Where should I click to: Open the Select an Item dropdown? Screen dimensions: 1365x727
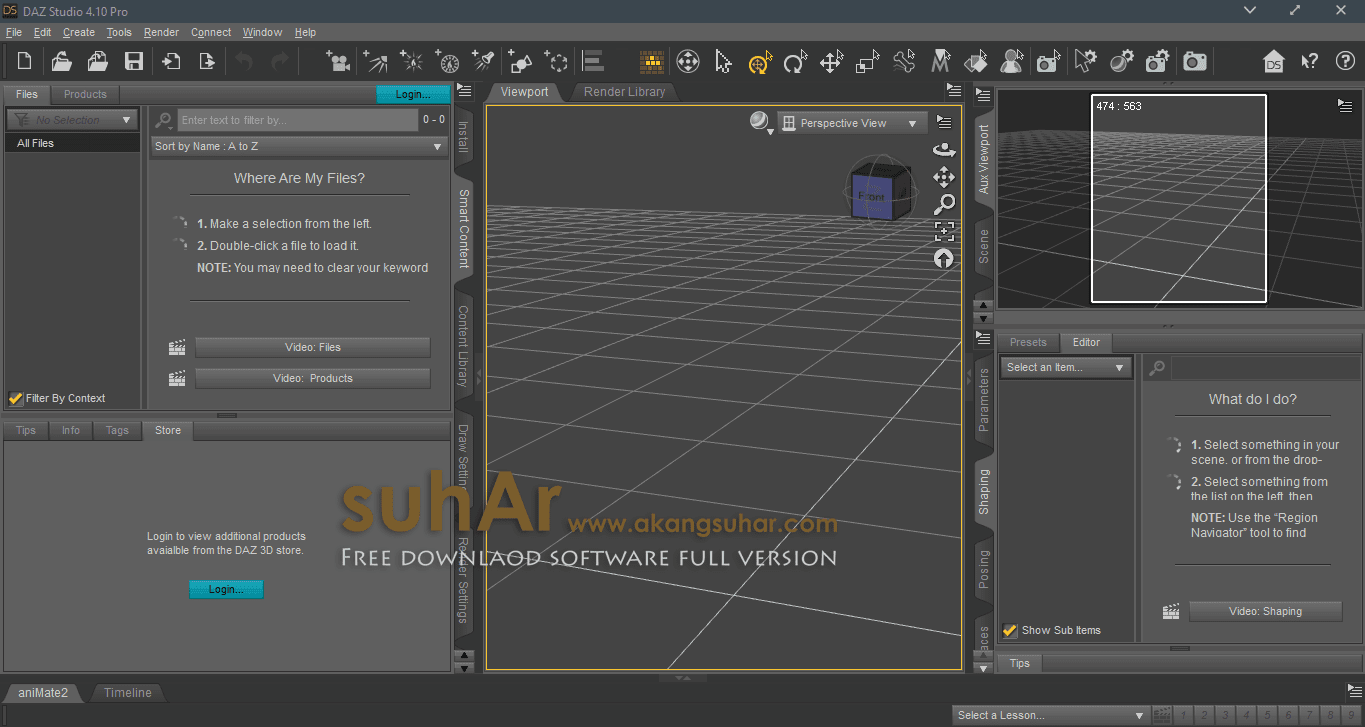pos(1066,367)
